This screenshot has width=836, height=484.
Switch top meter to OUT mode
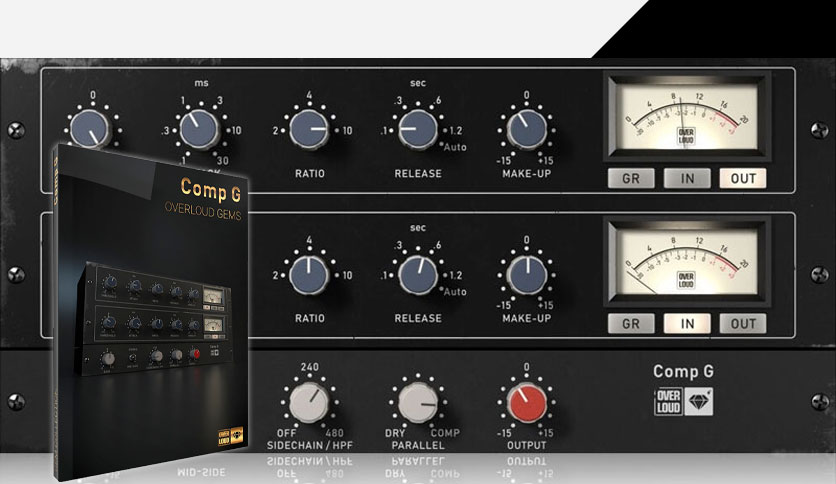coord(743,179)
